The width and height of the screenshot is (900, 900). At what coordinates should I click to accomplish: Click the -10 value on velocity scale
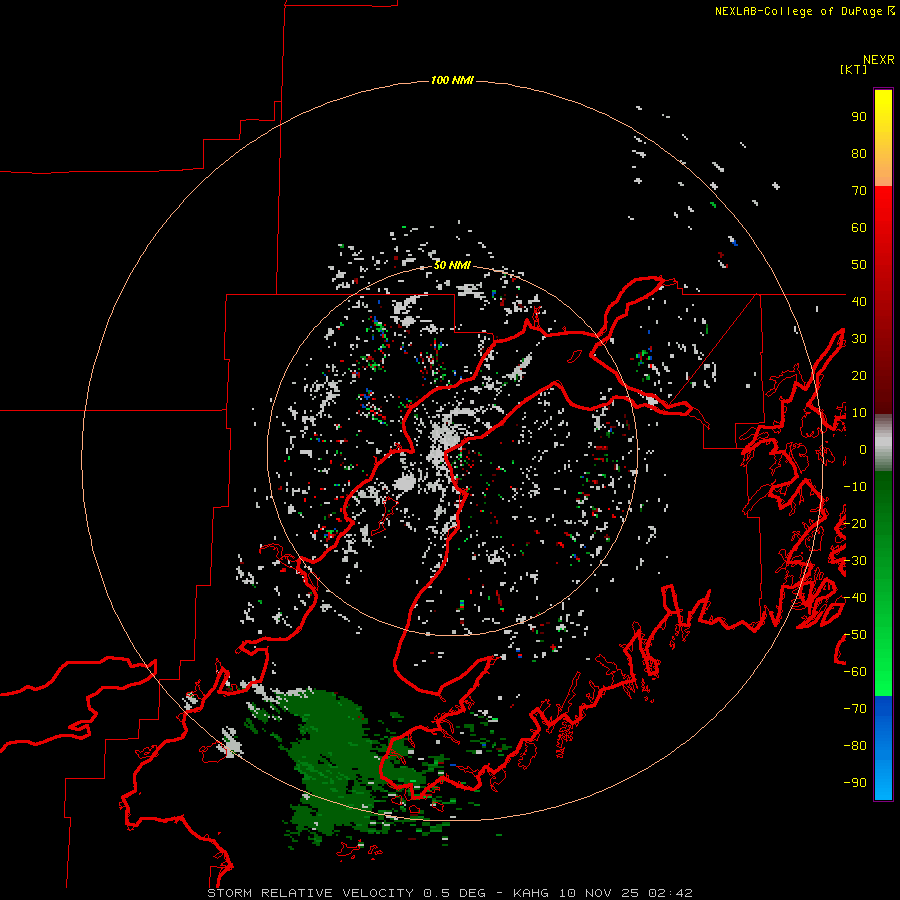pos(855,487)
